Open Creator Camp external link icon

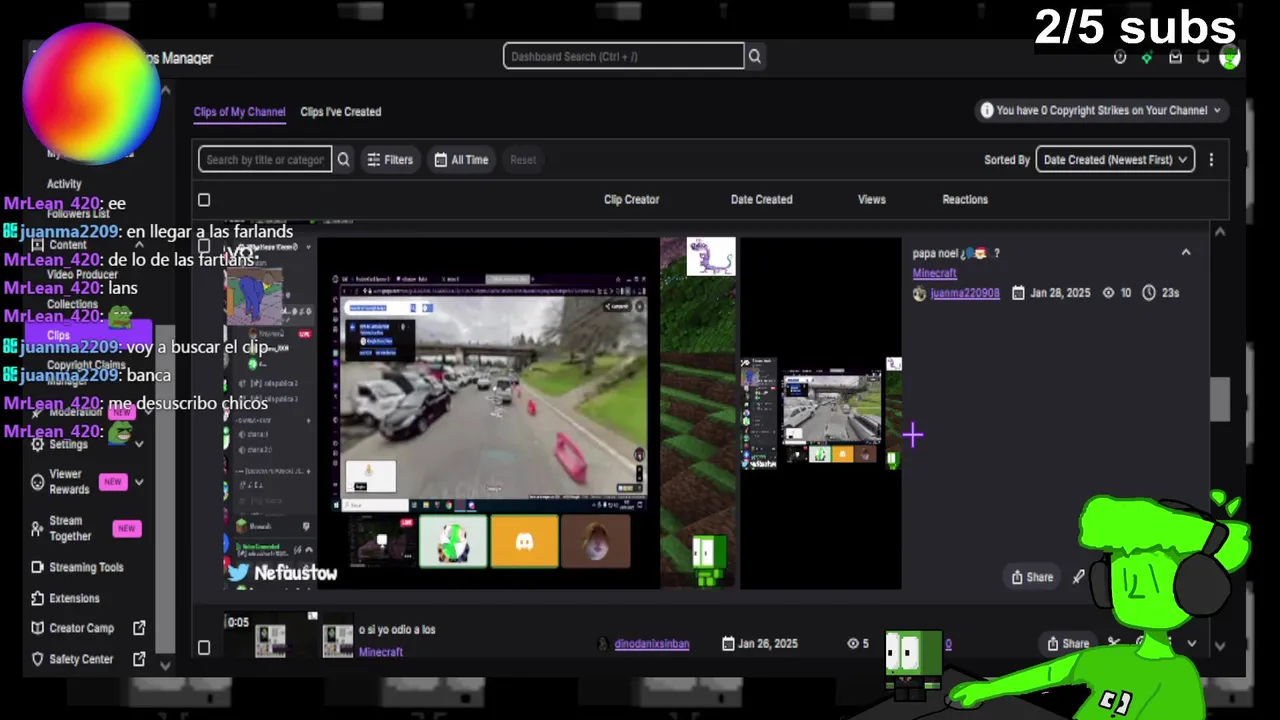pos(139,628)
